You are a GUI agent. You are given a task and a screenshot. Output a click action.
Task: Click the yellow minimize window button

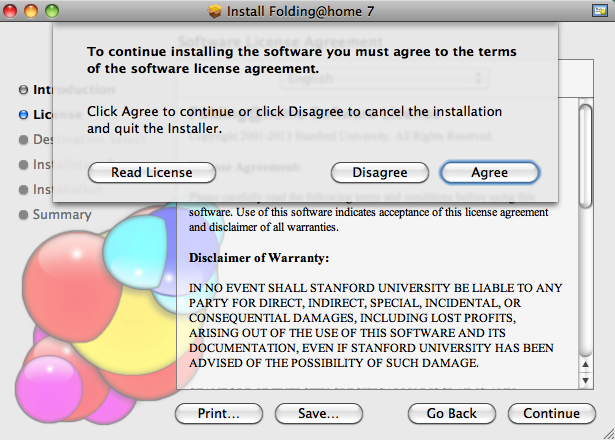point(32,11)
